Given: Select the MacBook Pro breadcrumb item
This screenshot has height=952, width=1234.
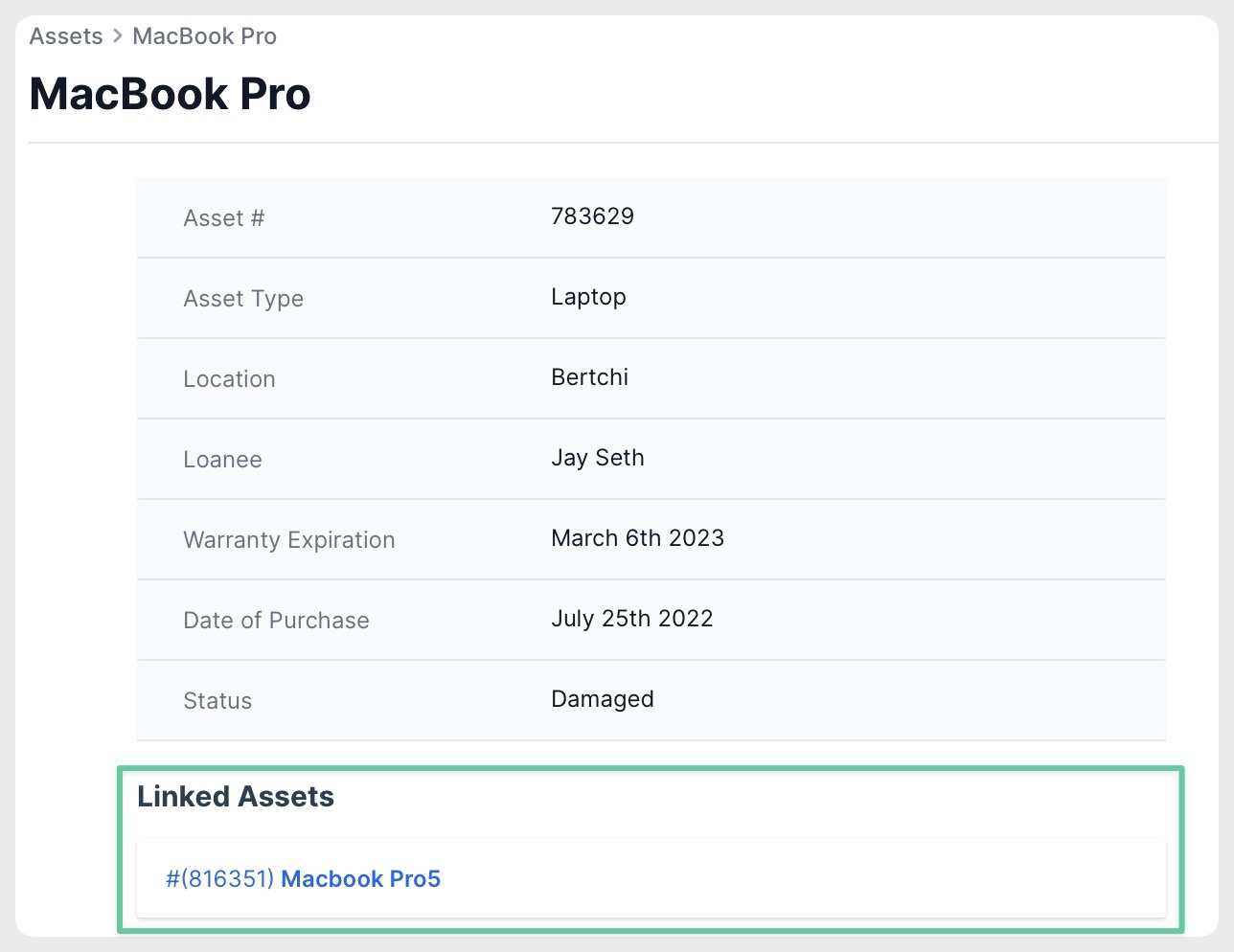Looking at the screenshot, I should 204,36.
